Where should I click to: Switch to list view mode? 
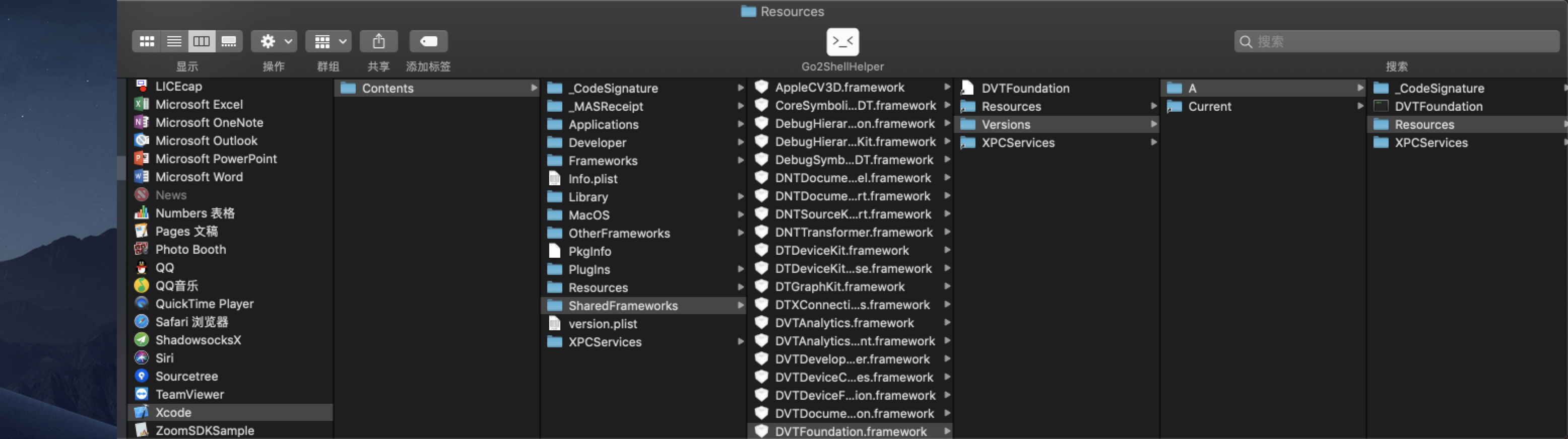174,41
